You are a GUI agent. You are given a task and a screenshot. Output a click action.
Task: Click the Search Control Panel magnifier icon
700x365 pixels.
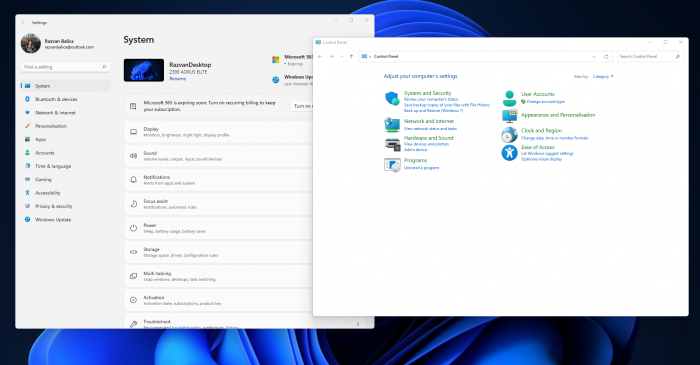coord(678,57)
